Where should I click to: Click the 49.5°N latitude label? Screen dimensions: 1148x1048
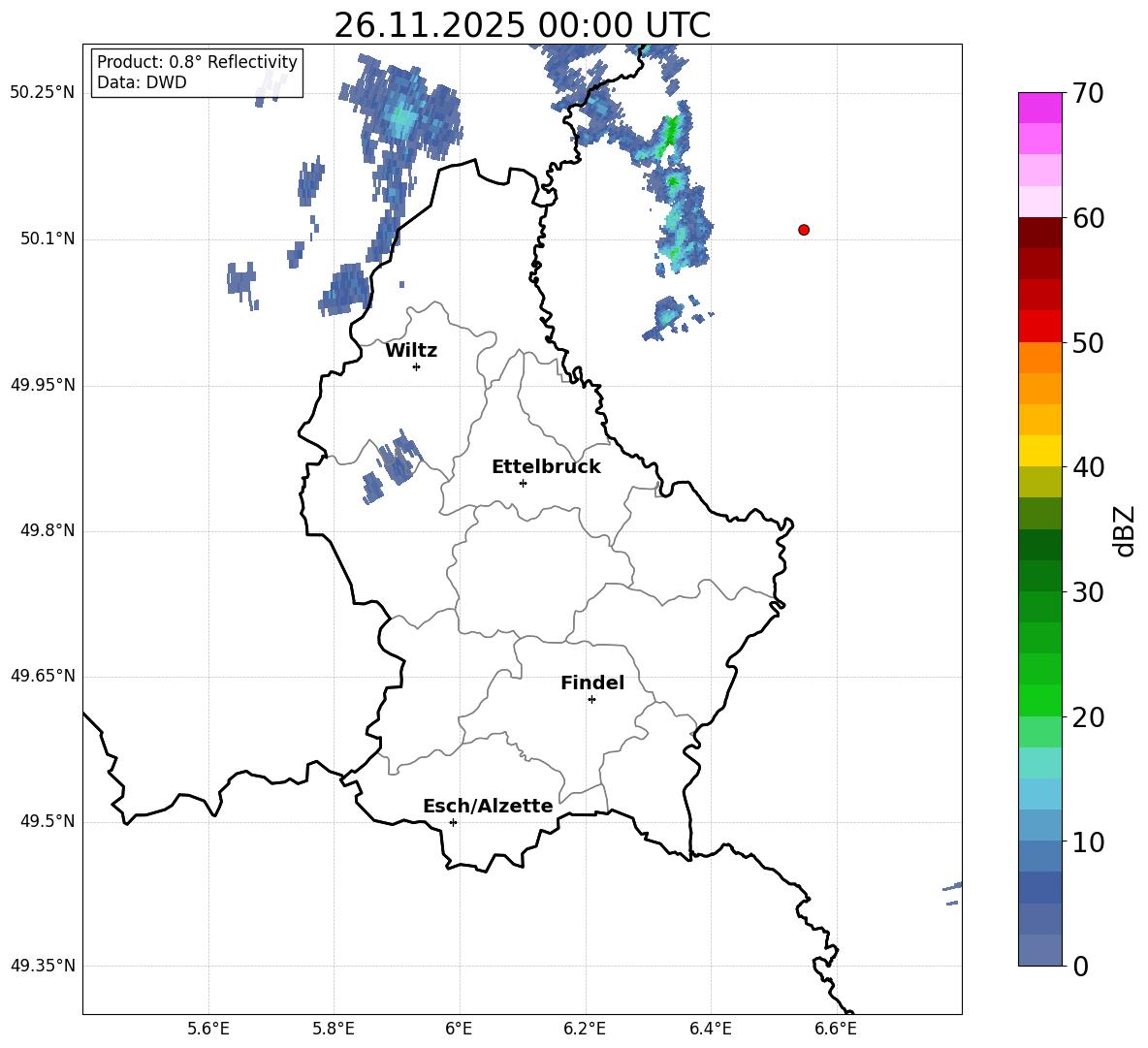(x=48, y=821)
